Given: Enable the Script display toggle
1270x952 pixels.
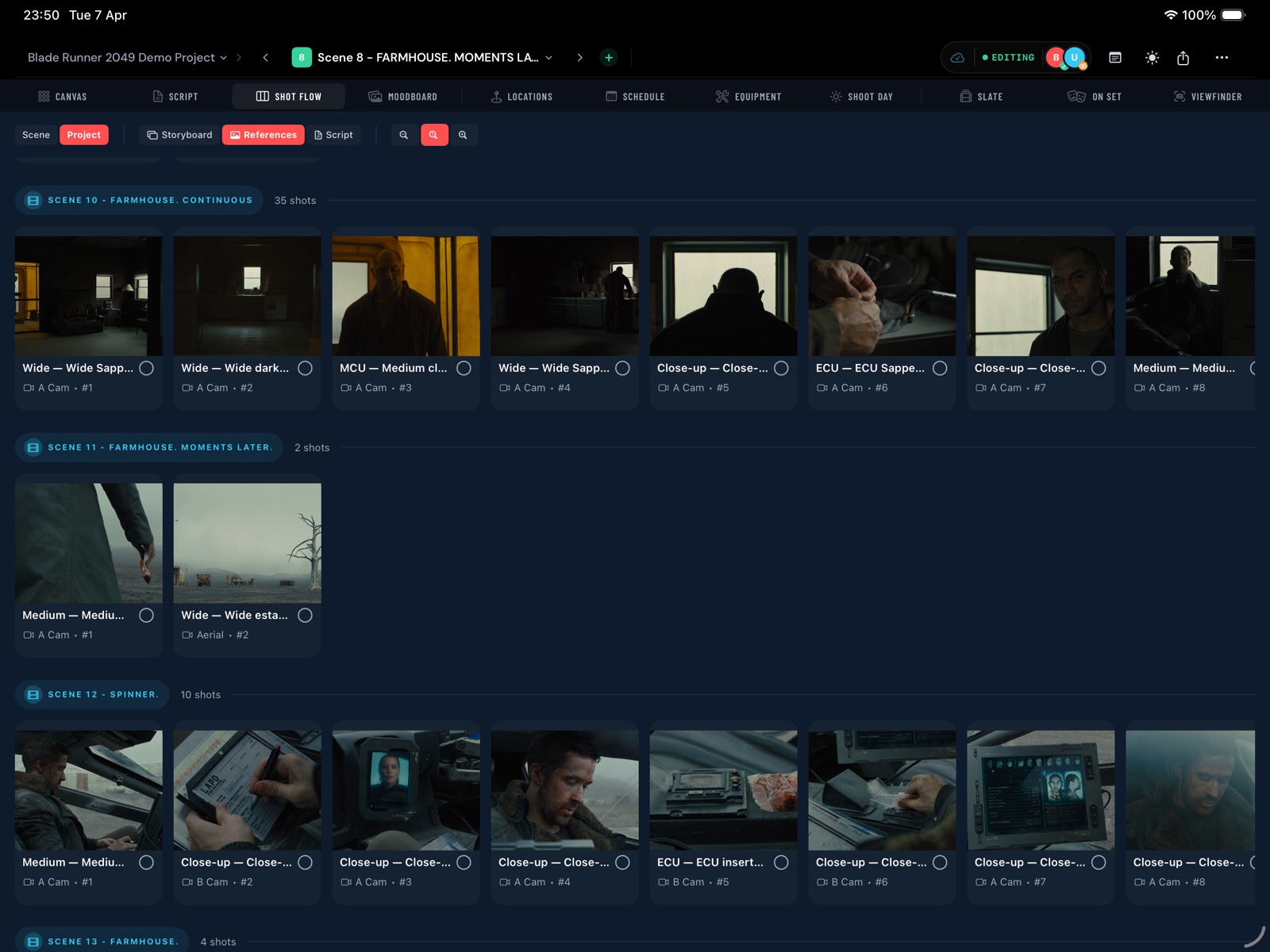Looking at the screenshot, I should point(333,134).
